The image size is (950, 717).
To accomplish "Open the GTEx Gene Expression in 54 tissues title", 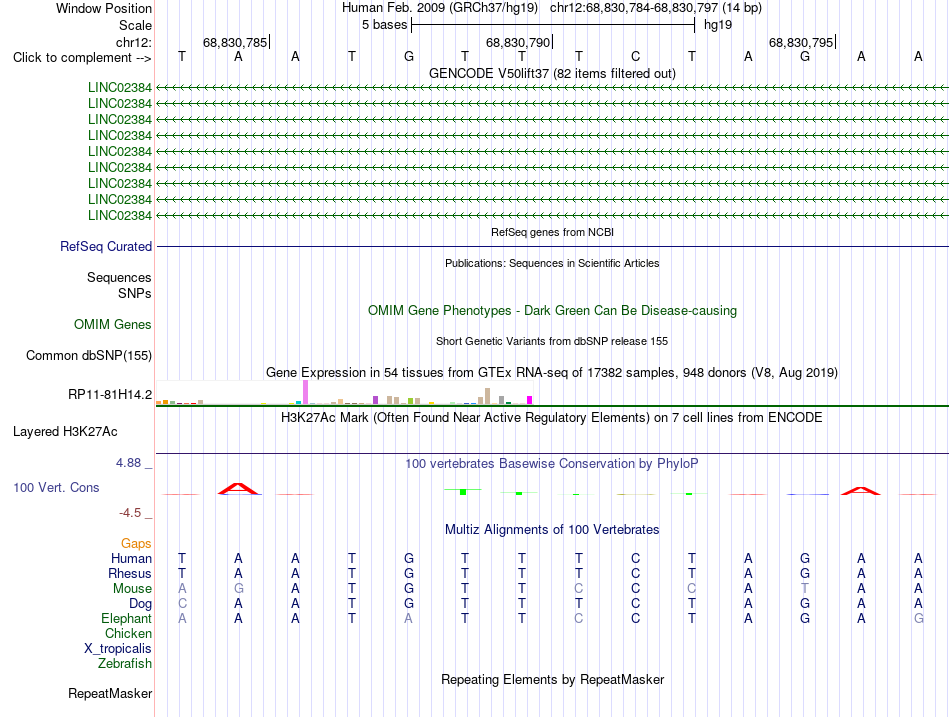I will coord(552,372).
